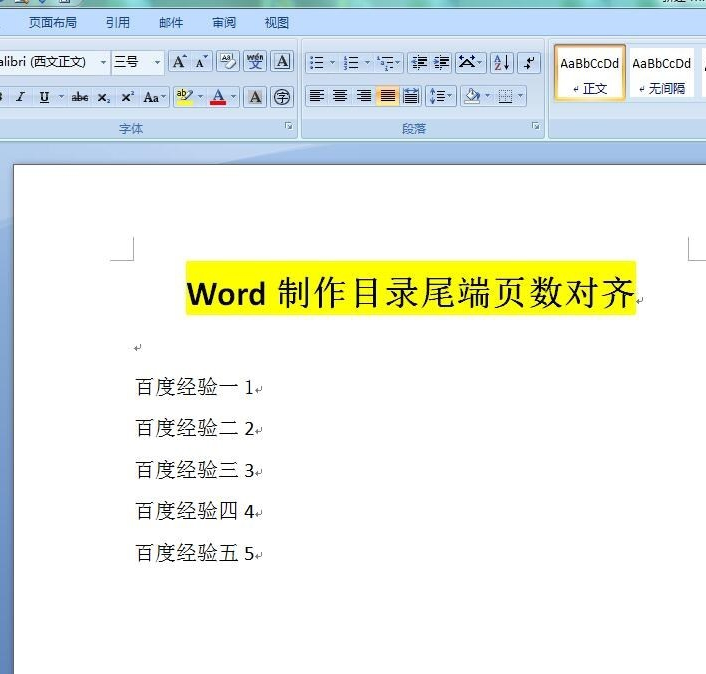Apply Character Border from the top font row
The width and height of the screenshot is (706, 674).
(x=282, y=62)
